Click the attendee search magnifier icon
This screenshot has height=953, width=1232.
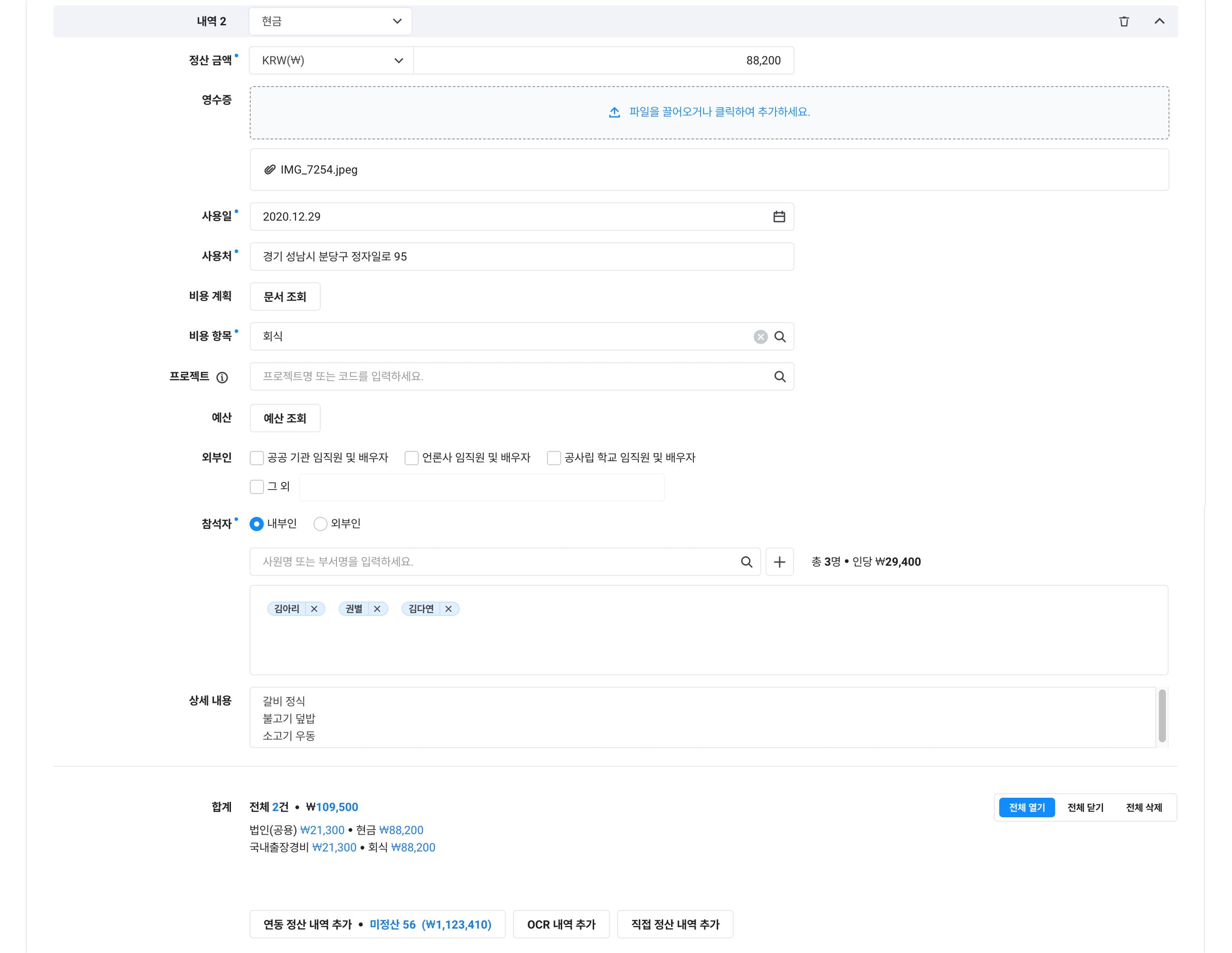click(x=746, y=562)
